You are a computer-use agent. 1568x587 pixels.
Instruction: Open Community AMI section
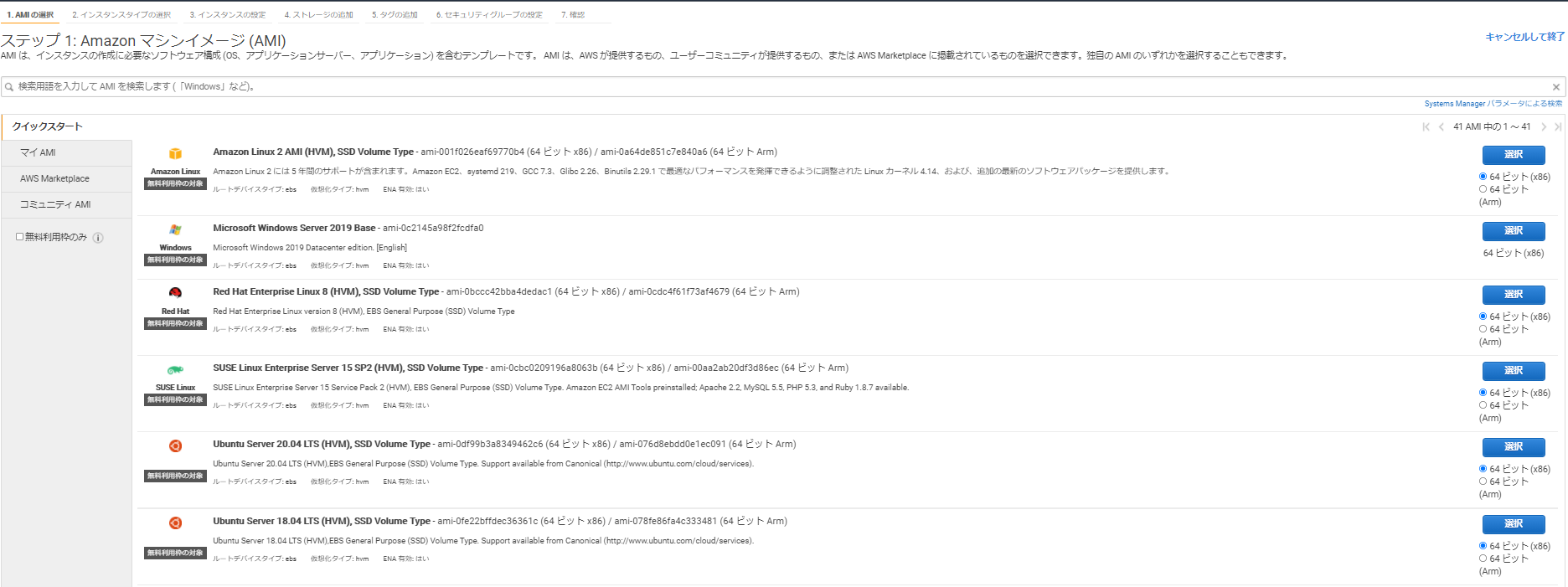click(67, 205)
